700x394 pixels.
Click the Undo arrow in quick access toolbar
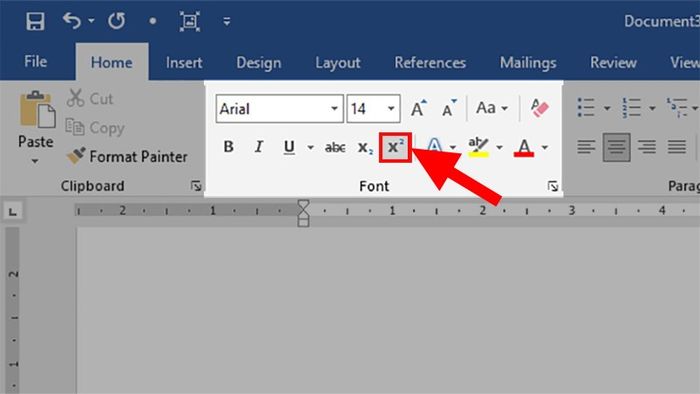[x=72, y=21]
